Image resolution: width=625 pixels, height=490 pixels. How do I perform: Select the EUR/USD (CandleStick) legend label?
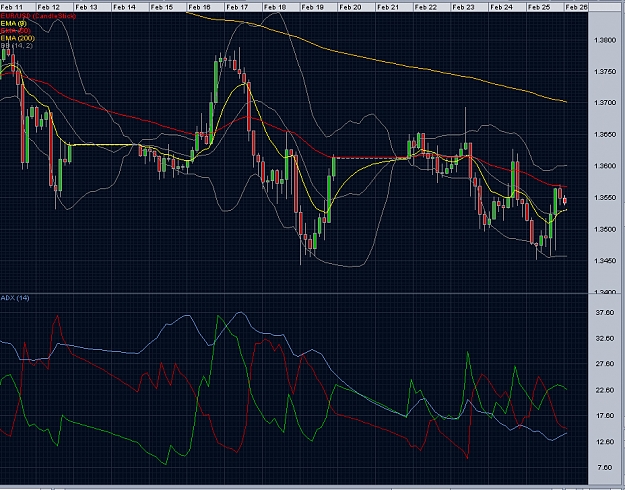click(x=38, y=16)
